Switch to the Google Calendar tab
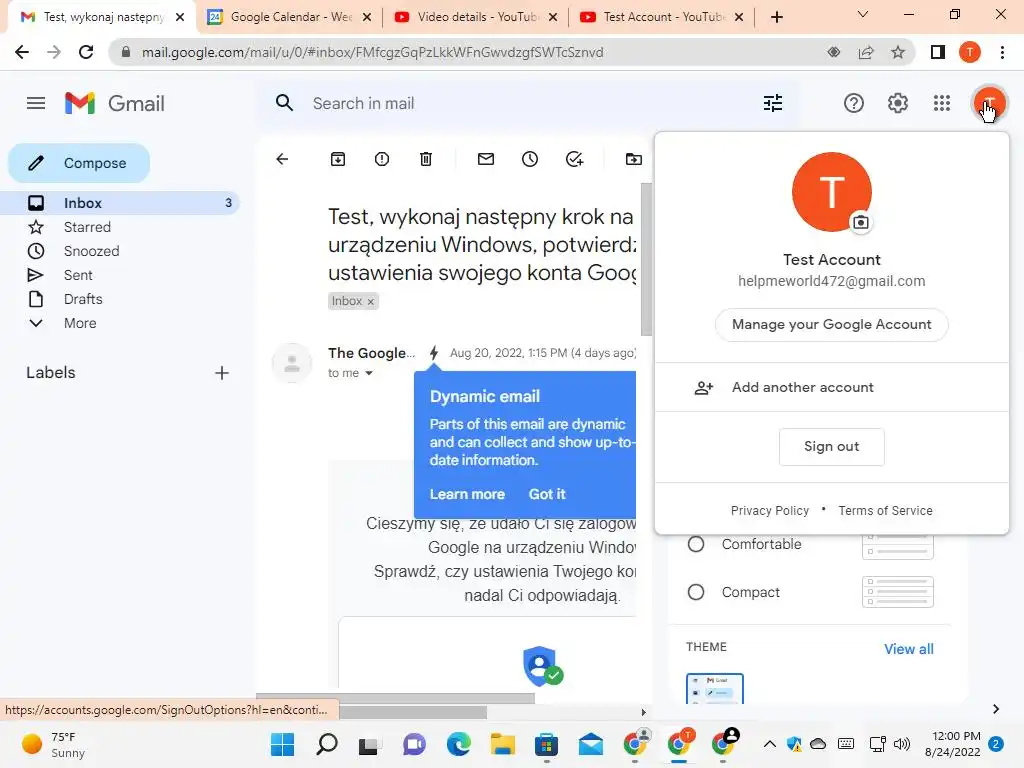1024x768 pixels. (289, 17)
